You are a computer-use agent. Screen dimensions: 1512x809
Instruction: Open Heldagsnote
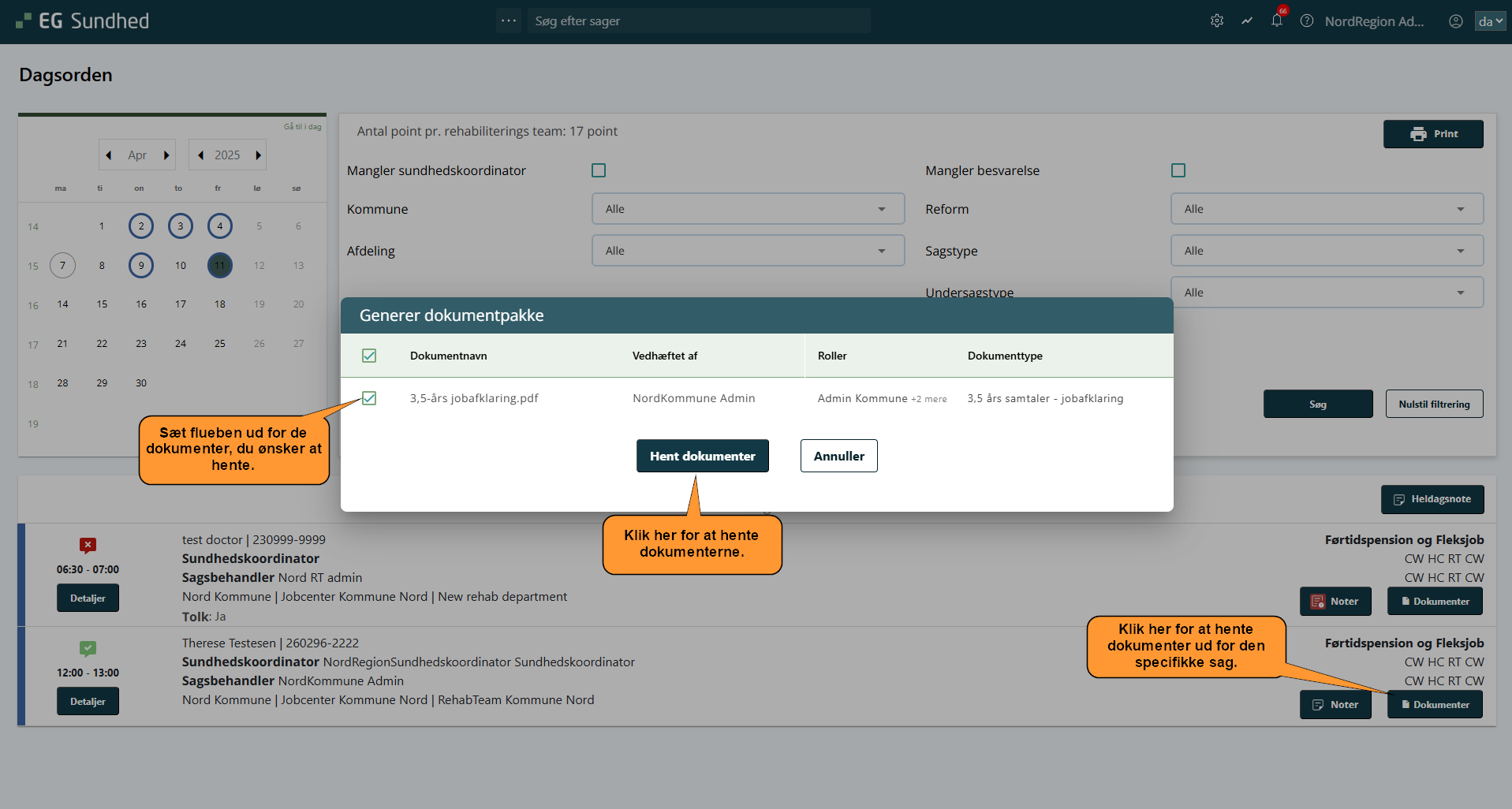tap(1432, 499)
